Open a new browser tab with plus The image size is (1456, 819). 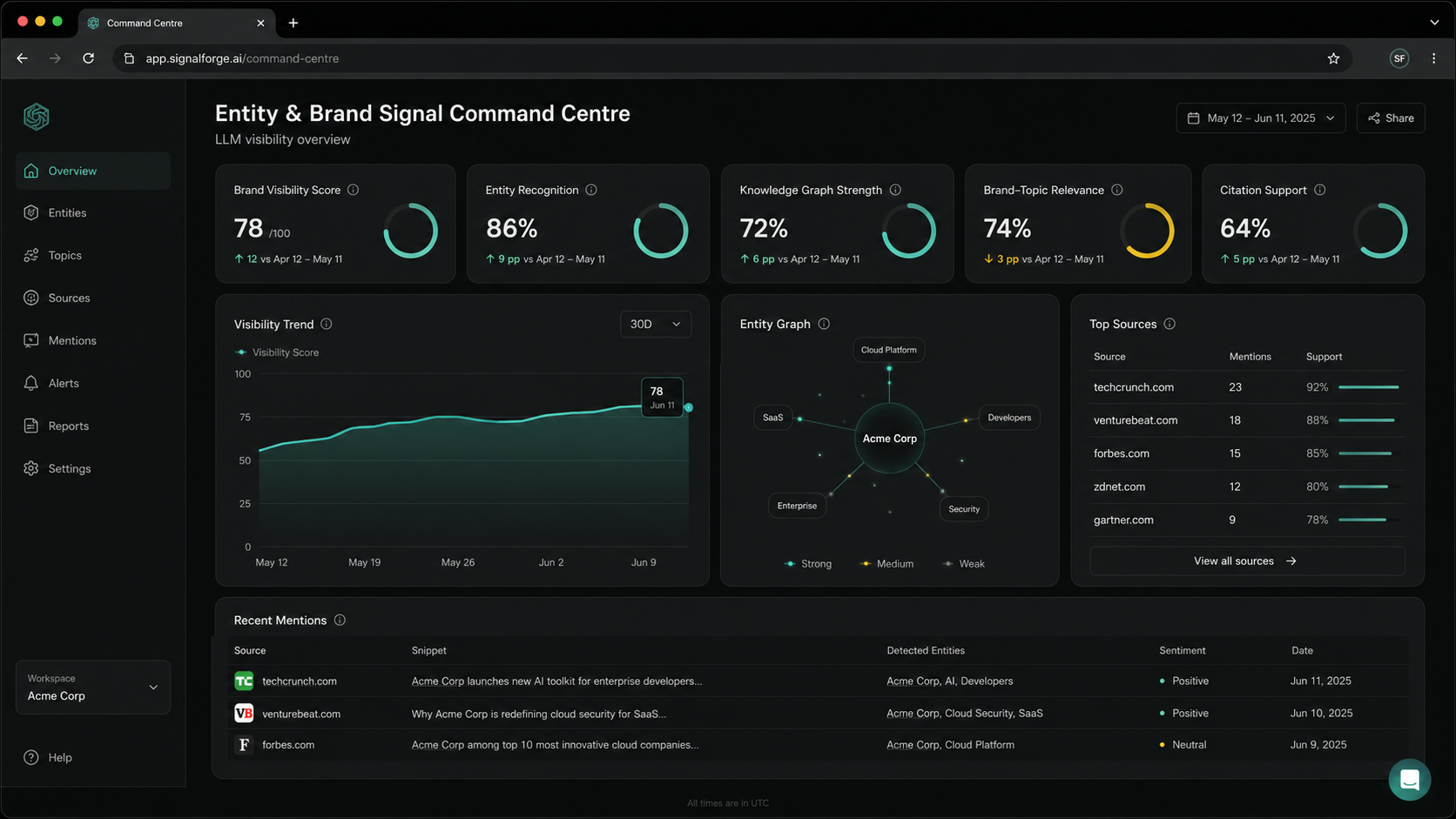click(293, 23)
